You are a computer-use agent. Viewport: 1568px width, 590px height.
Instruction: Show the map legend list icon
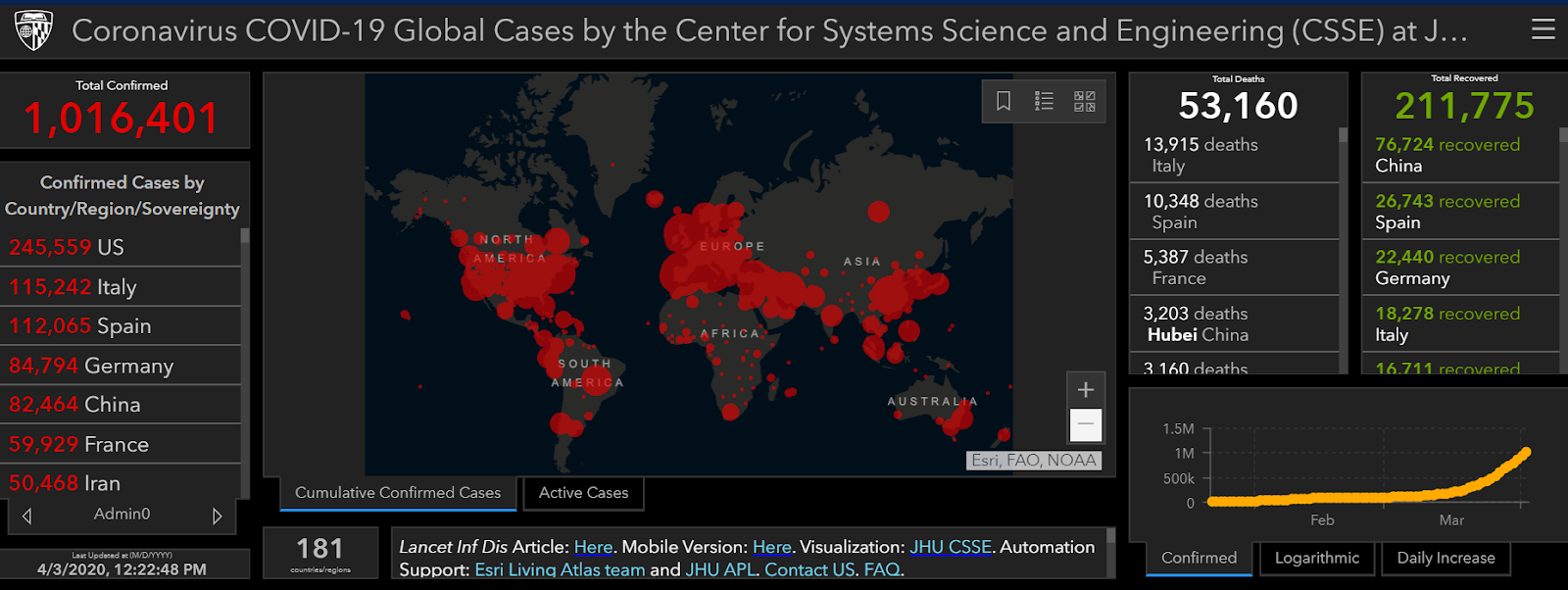click(x=1044, y=101)
